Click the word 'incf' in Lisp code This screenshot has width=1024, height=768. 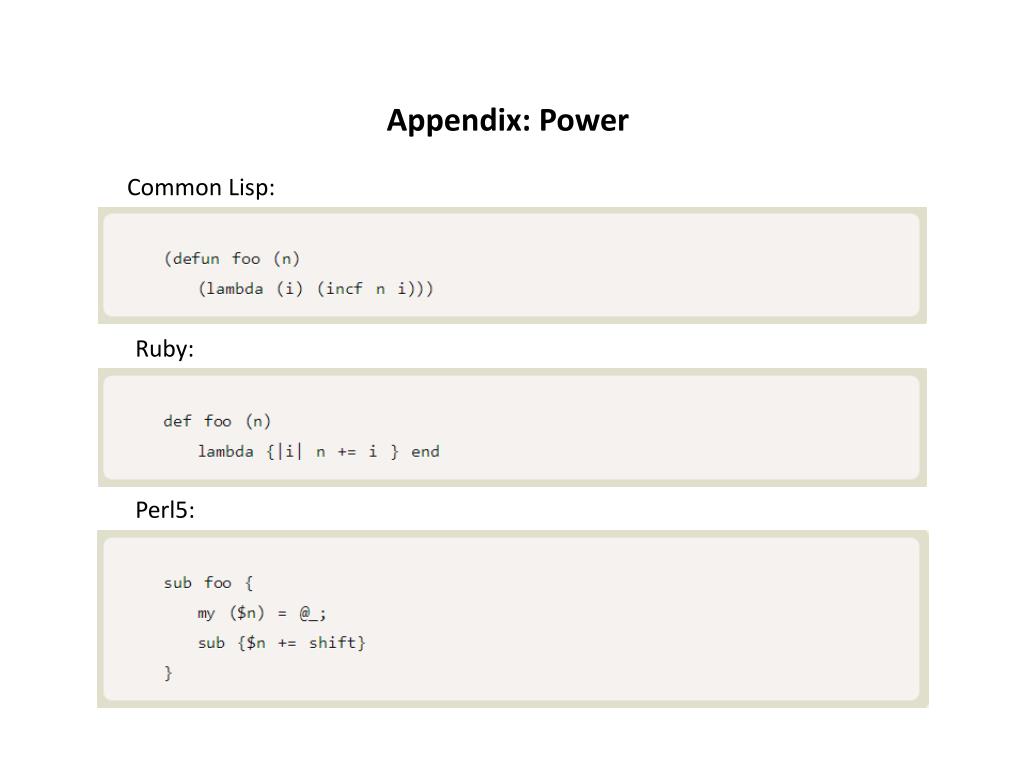[x=344, y=289]
